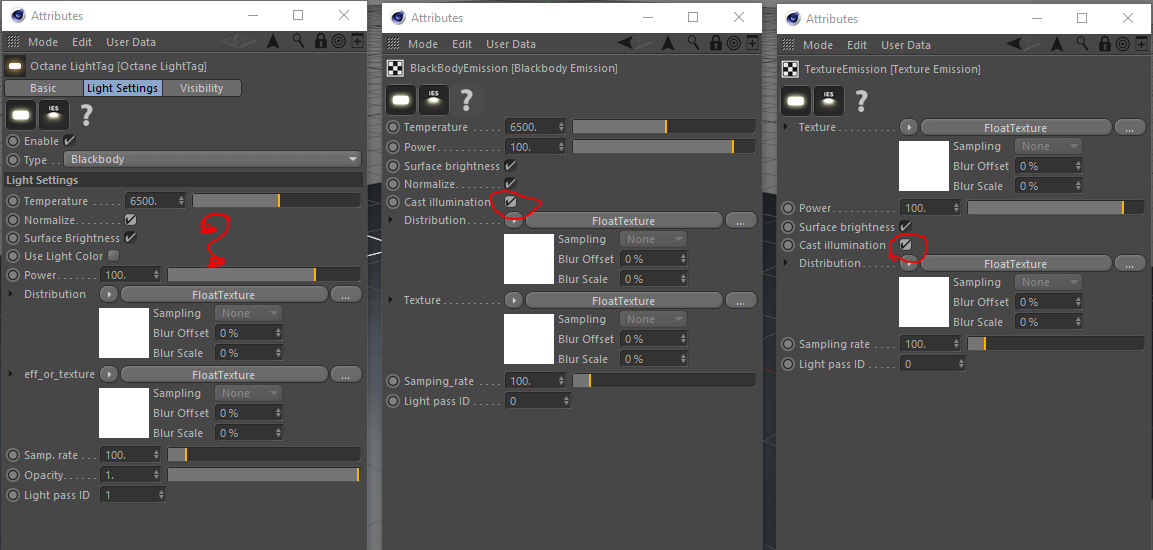Click the grip dots icon in LightTag menu bar
The height and width of the screenshot is (550, 1153).
(x=12, y=42)
